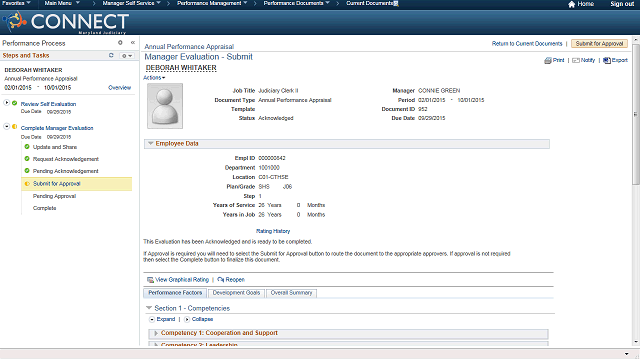
Task: Click Return to Current Documents link
Action: (527, 44)
